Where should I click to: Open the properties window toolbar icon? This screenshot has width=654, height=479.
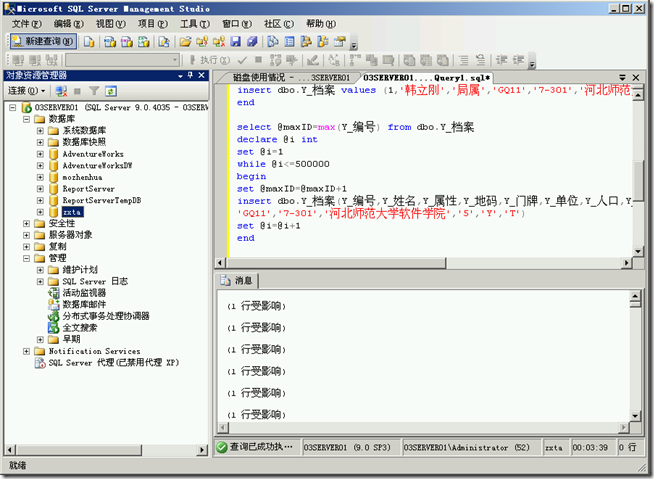pos(340,41)
